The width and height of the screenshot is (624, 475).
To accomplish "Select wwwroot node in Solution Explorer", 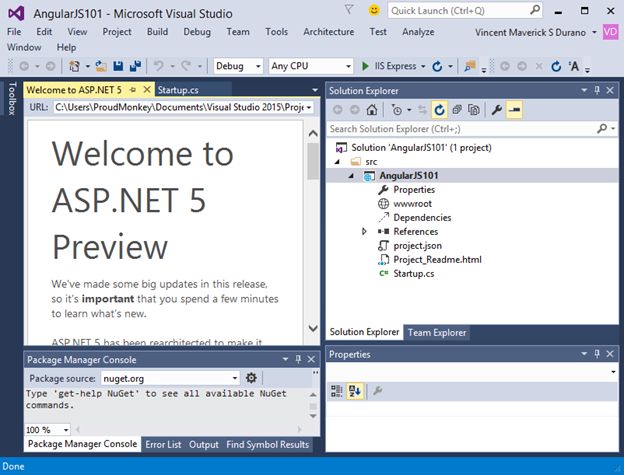I will click(412, 204).
